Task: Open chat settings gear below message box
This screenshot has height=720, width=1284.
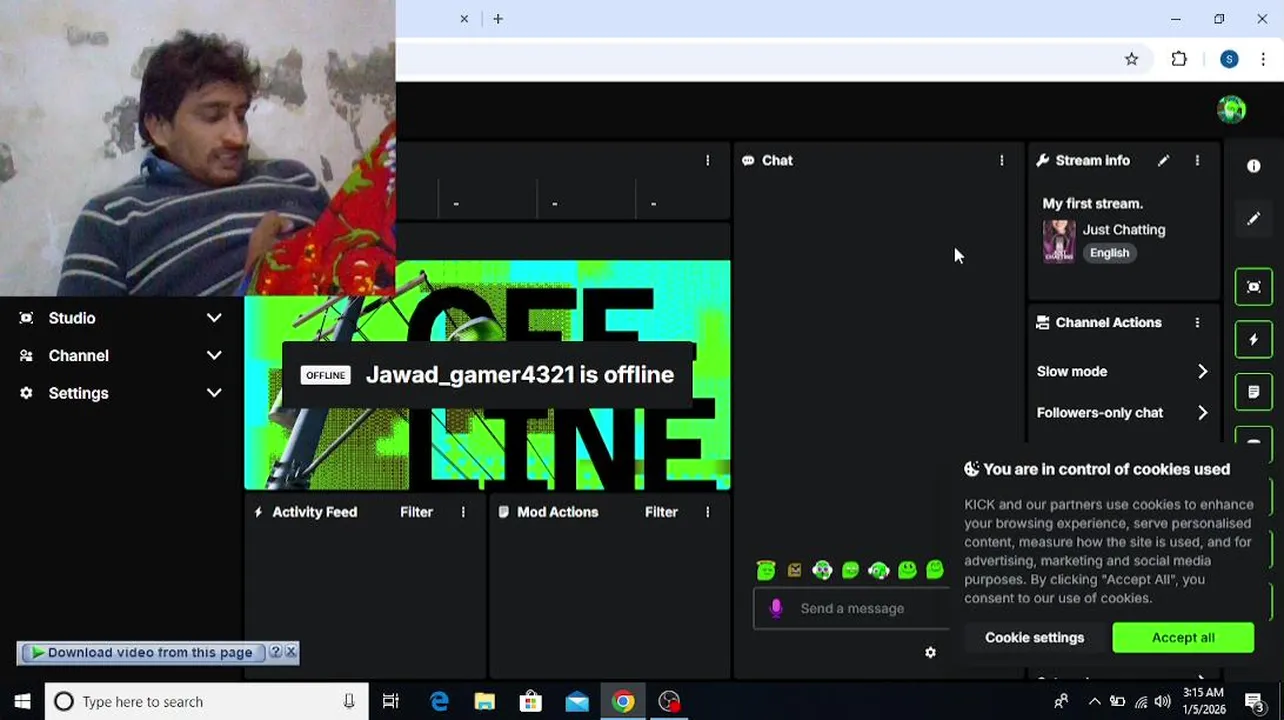Action: (x=930, y=653)
